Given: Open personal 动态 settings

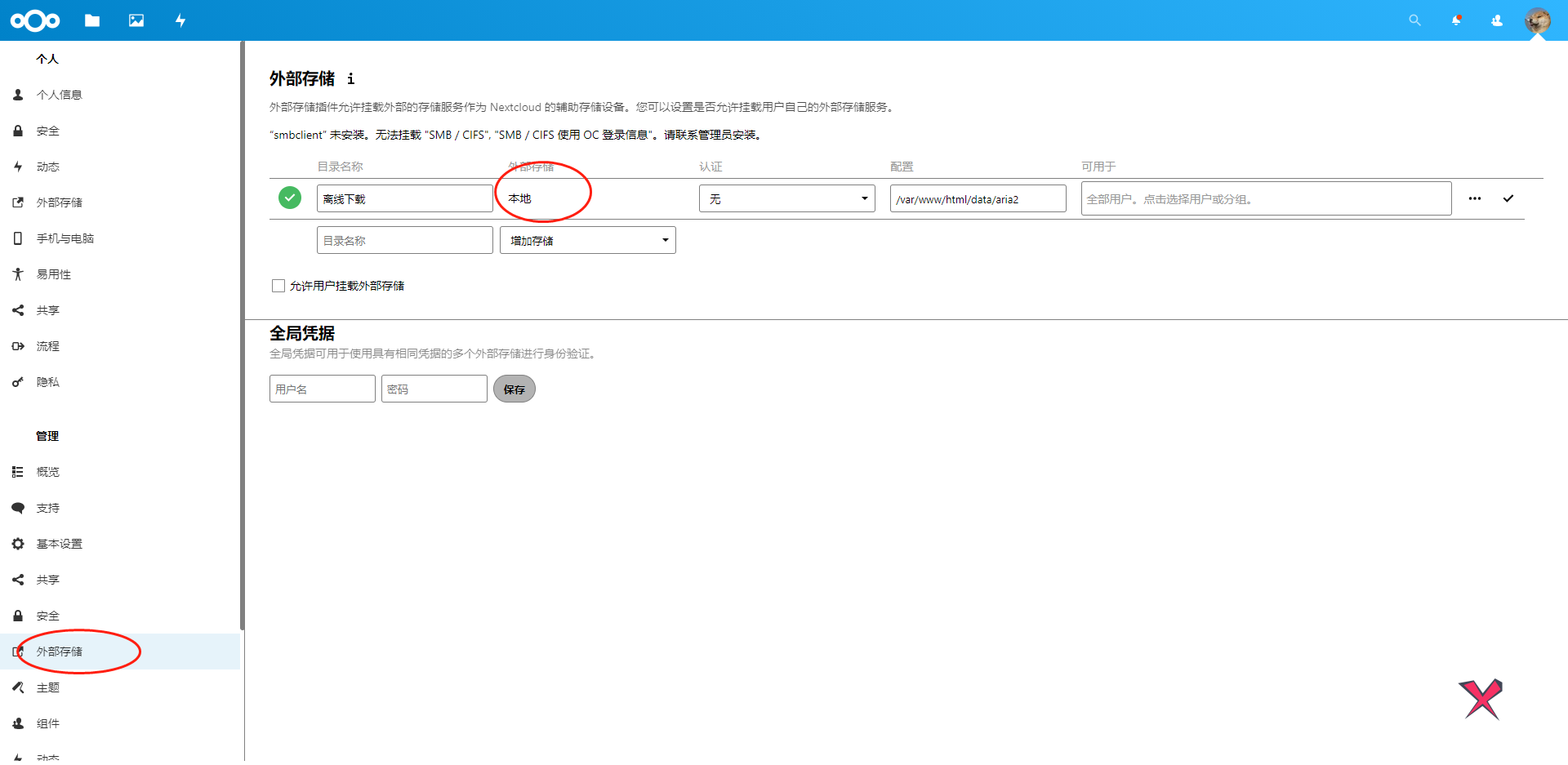Looking at the screenshot, I should coord(120,167).
